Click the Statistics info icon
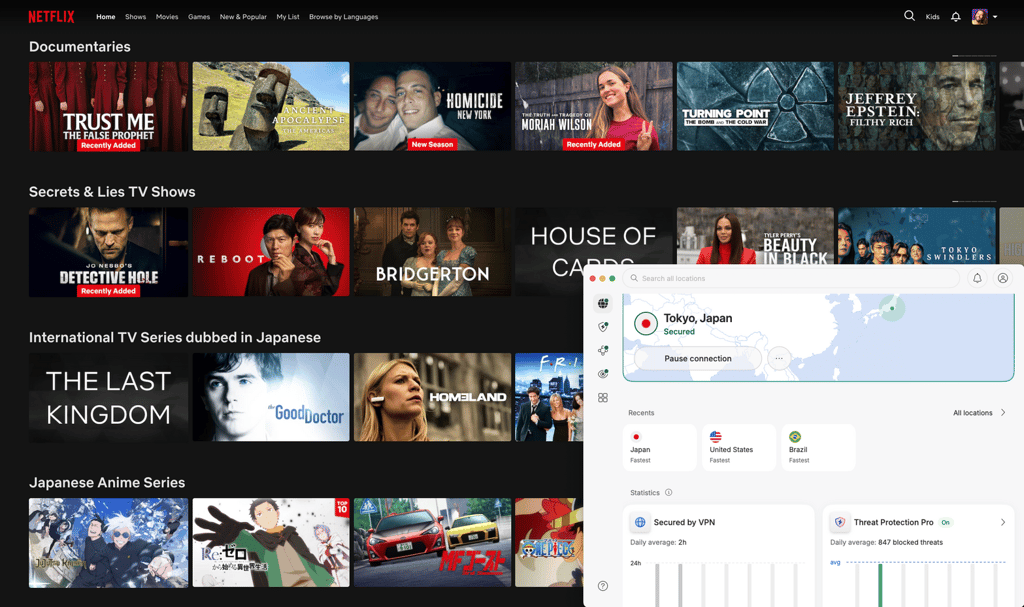 (668, 493)
